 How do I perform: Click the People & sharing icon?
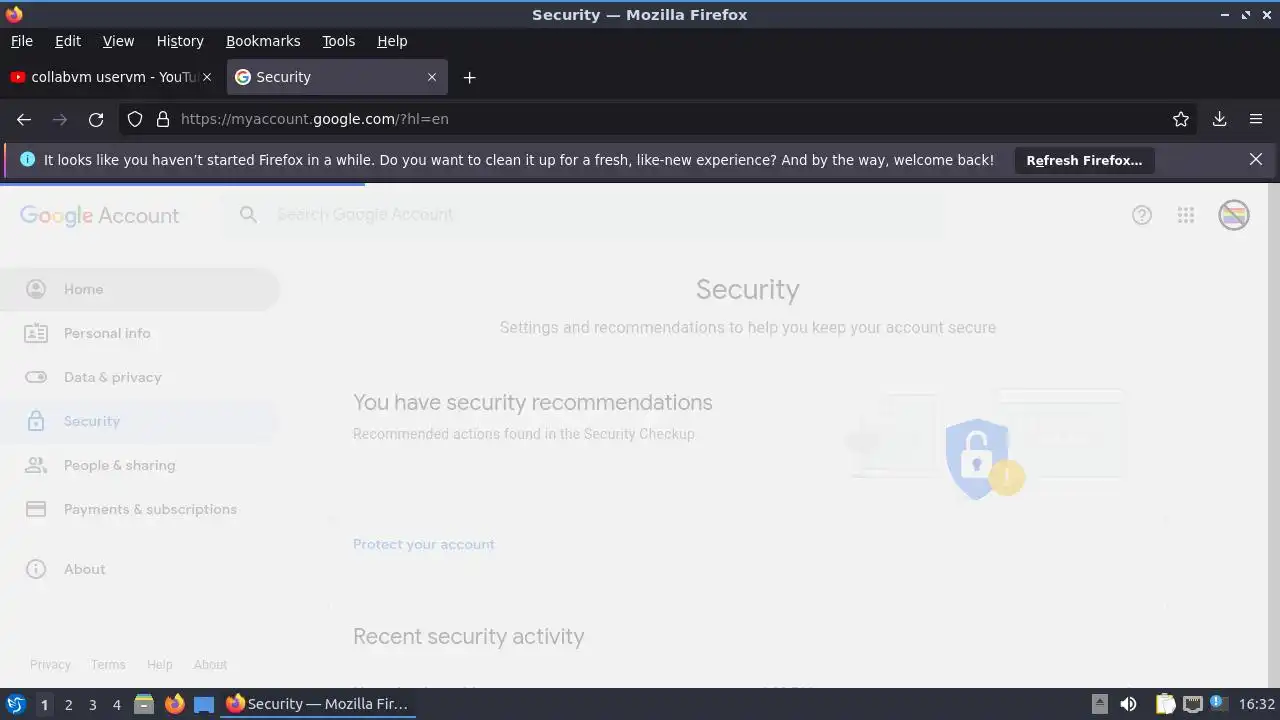click(x=36, y=465)
